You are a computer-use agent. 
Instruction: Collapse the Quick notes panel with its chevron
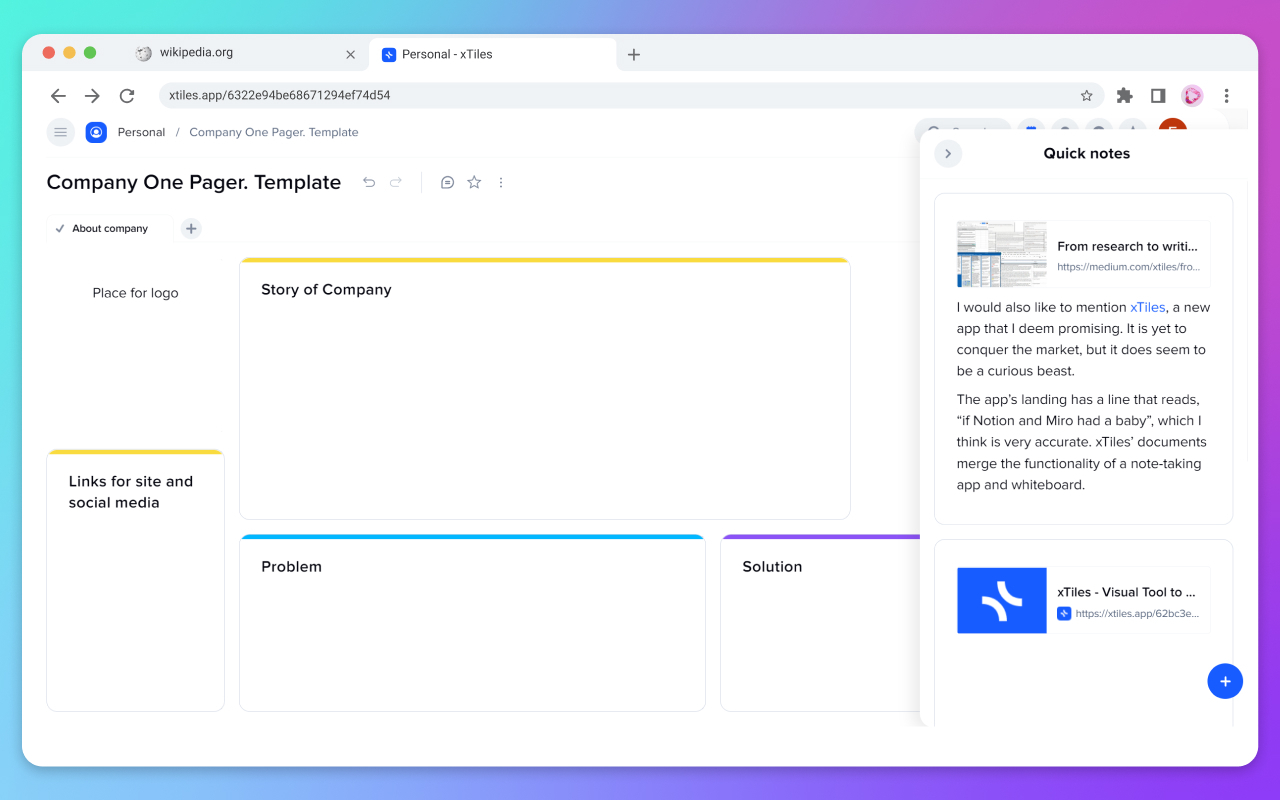coord(947,153)
